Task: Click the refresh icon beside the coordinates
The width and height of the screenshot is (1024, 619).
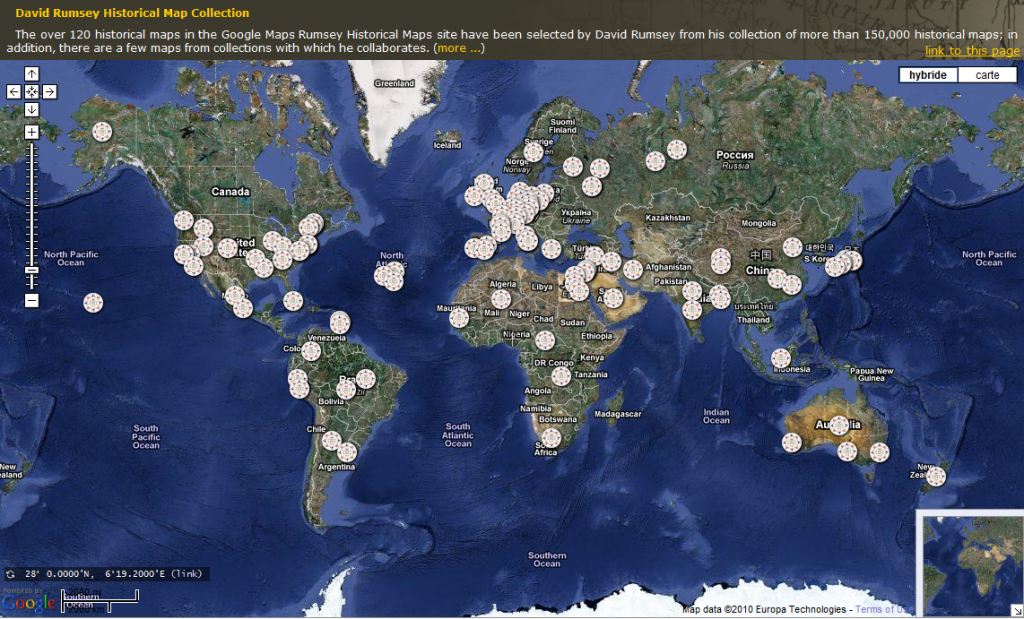Action: tap(10, 575)
